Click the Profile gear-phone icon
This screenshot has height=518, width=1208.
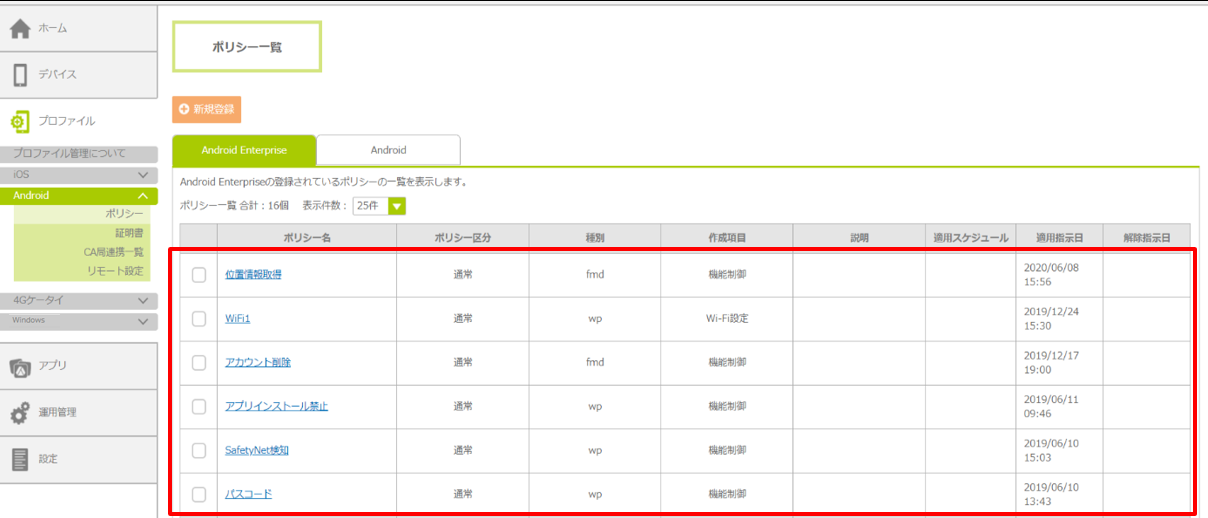[x=20, y=122]
